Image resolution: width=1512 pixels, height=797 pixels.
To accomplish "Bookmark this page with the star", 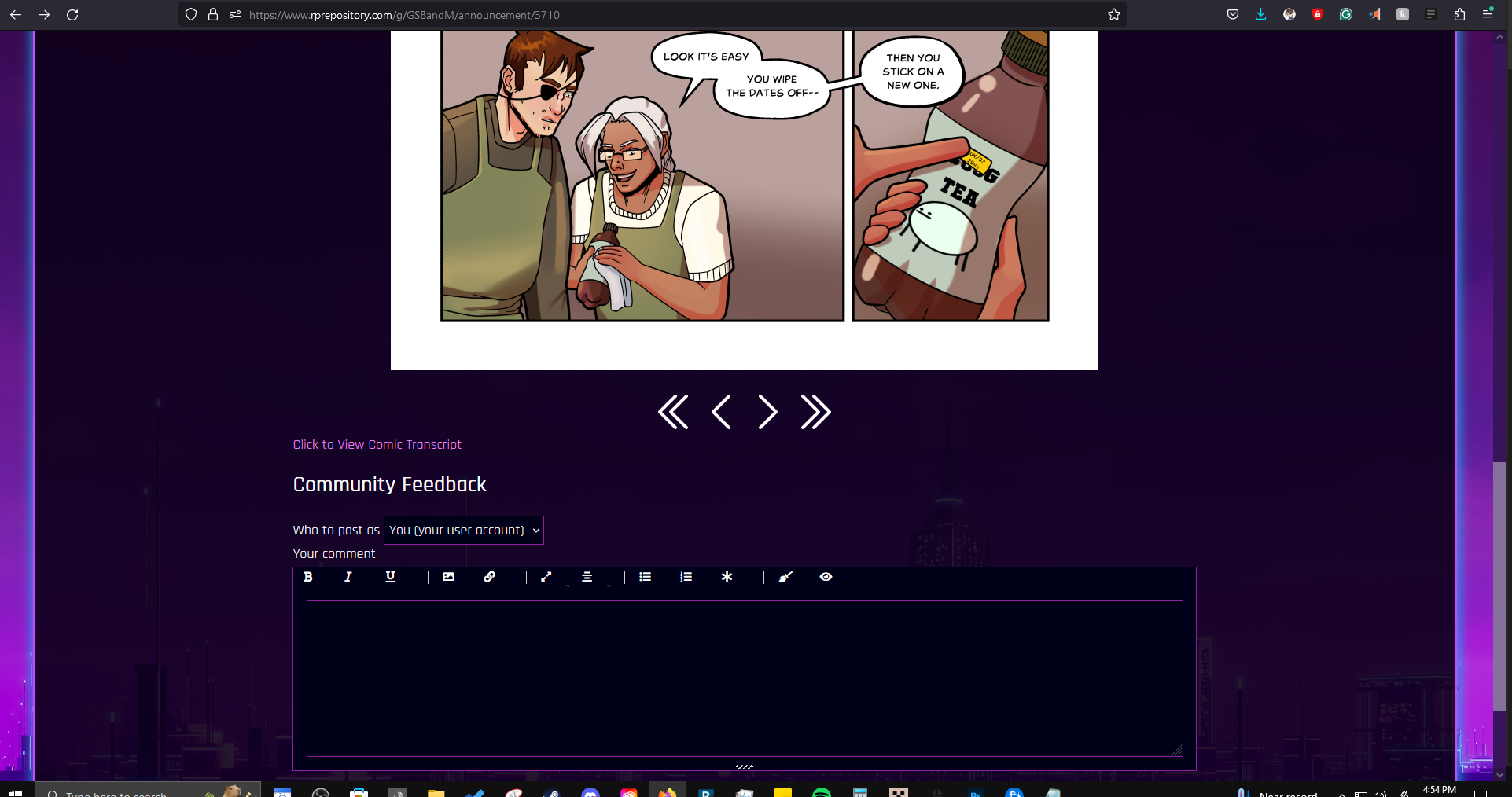I will click(1114, 14).
